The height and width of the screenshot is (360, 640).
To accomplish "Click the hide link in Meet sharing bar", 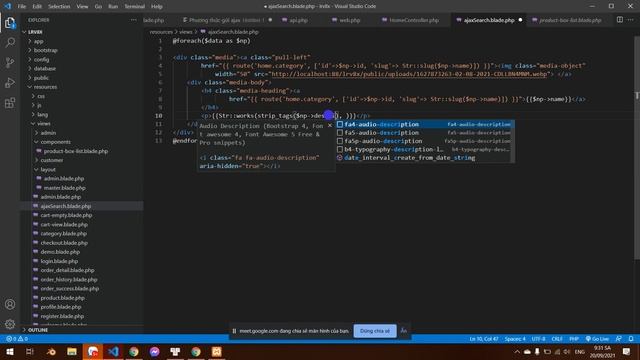I will point(404,331).
